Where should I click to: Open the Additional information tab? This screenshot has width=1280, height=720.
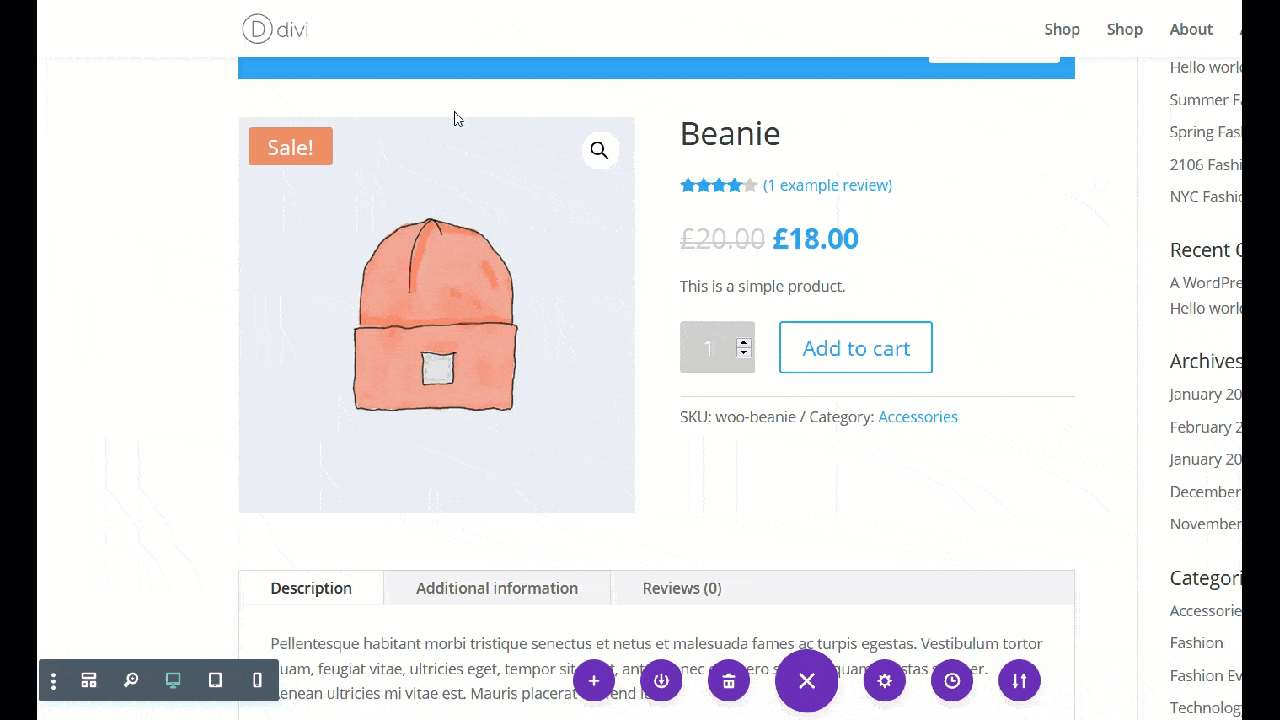(497, 588)
